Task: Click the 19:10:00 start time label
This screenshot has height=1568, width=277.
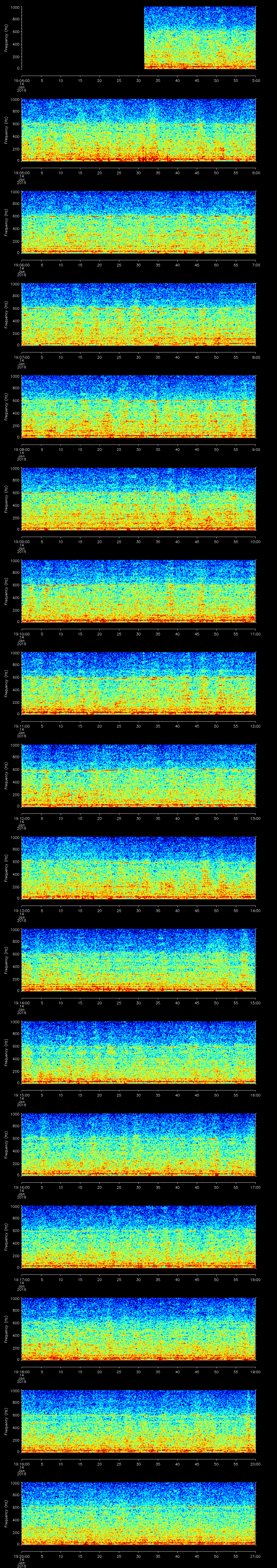Action: click(x=21, y=634)
